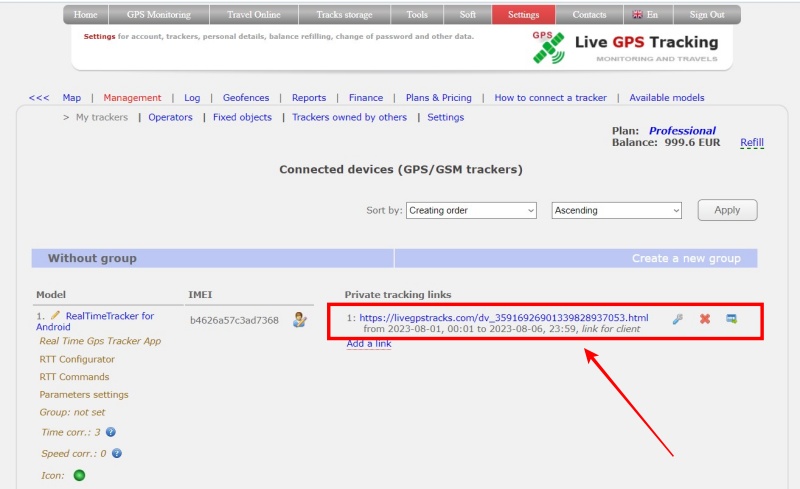Click Add a link
Viewport: 800px width, 489px height.
tap(369, 344)
